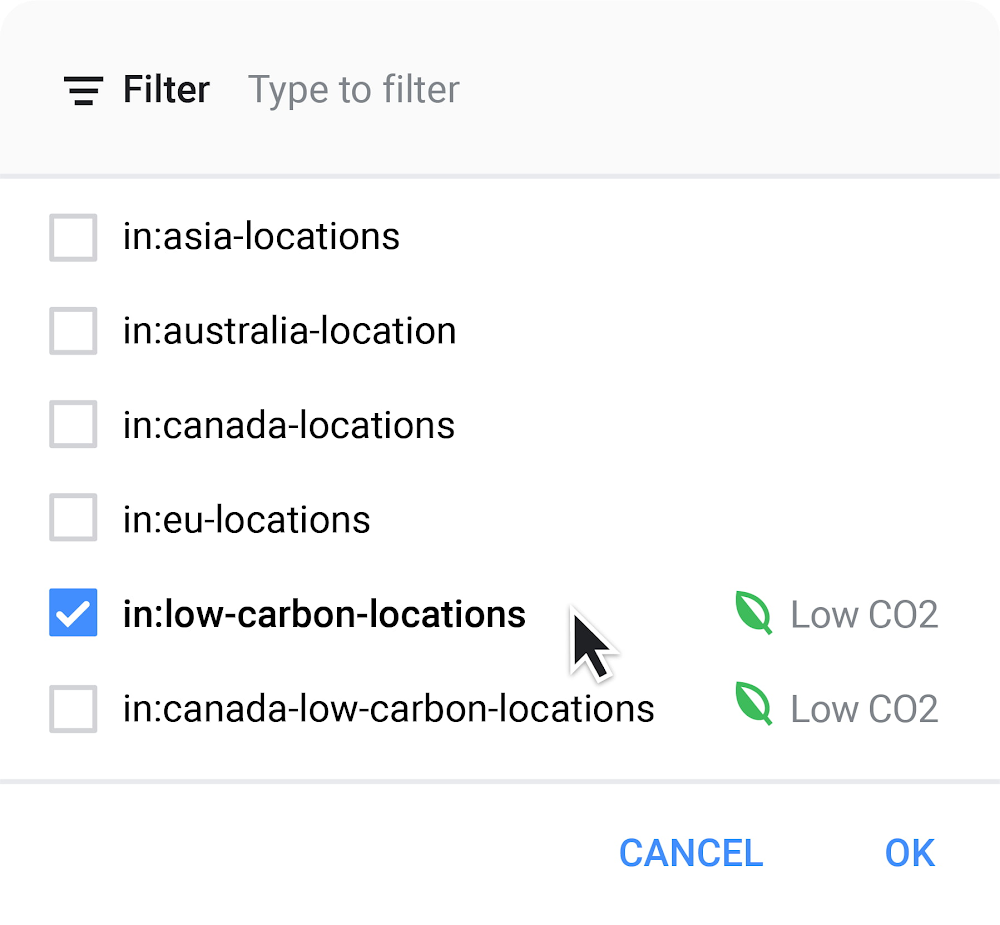
Task: Click the Low CO2 leaf icon beside in:low-carbon-locations
Action: tap(753, 613)
